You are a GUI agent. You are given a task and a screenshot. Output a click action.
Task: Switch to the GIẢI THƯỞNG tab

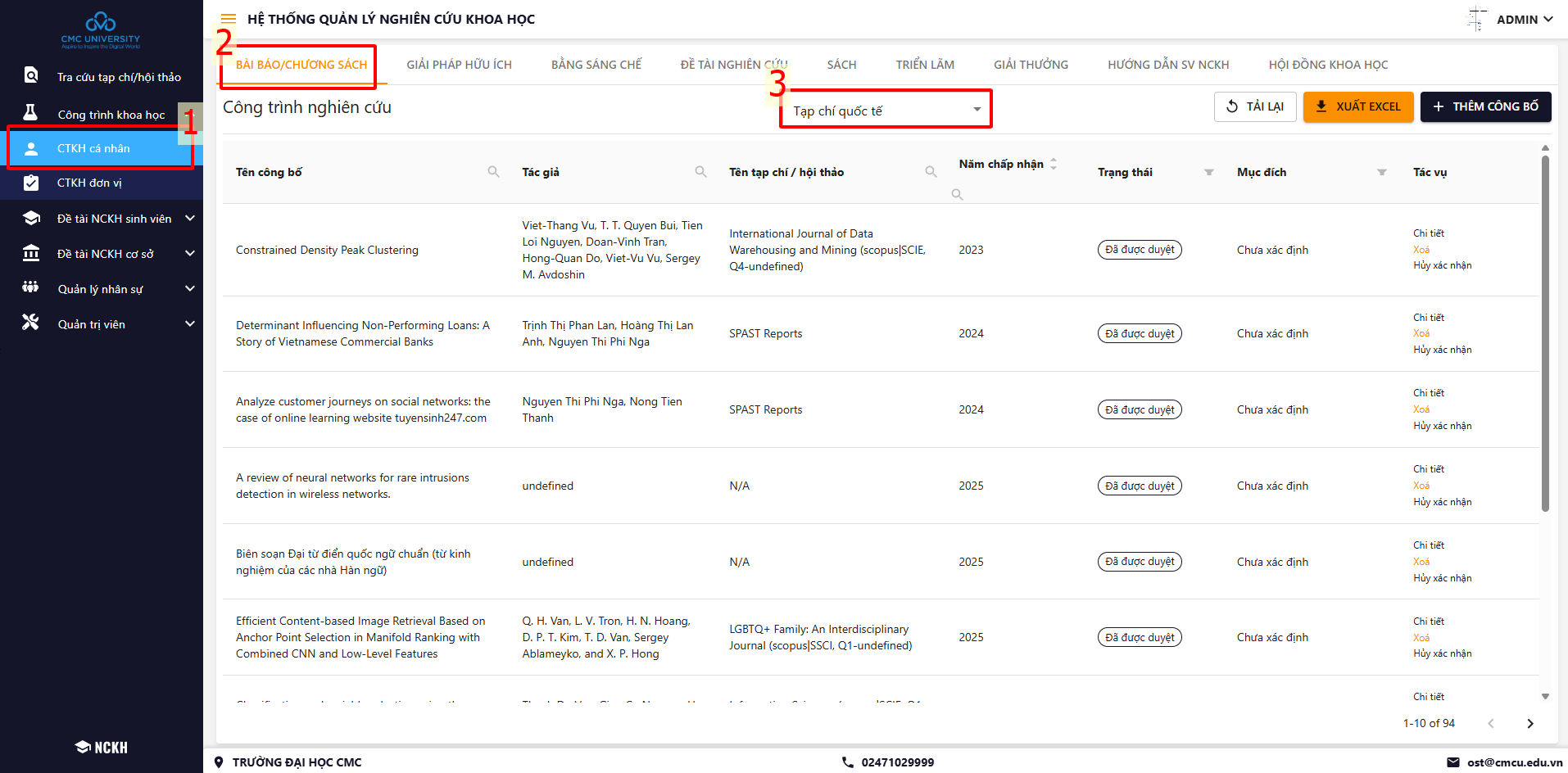pyautogui.click(x=1031, y=65)
